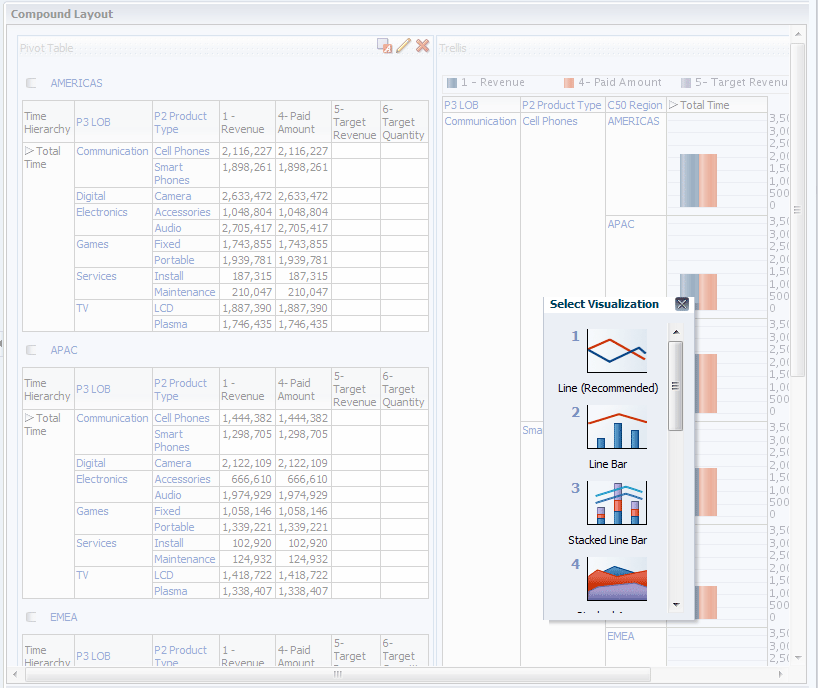818x688 pixels.
Task: Open Pivot Table format options icon
Action: coord(384,45)
